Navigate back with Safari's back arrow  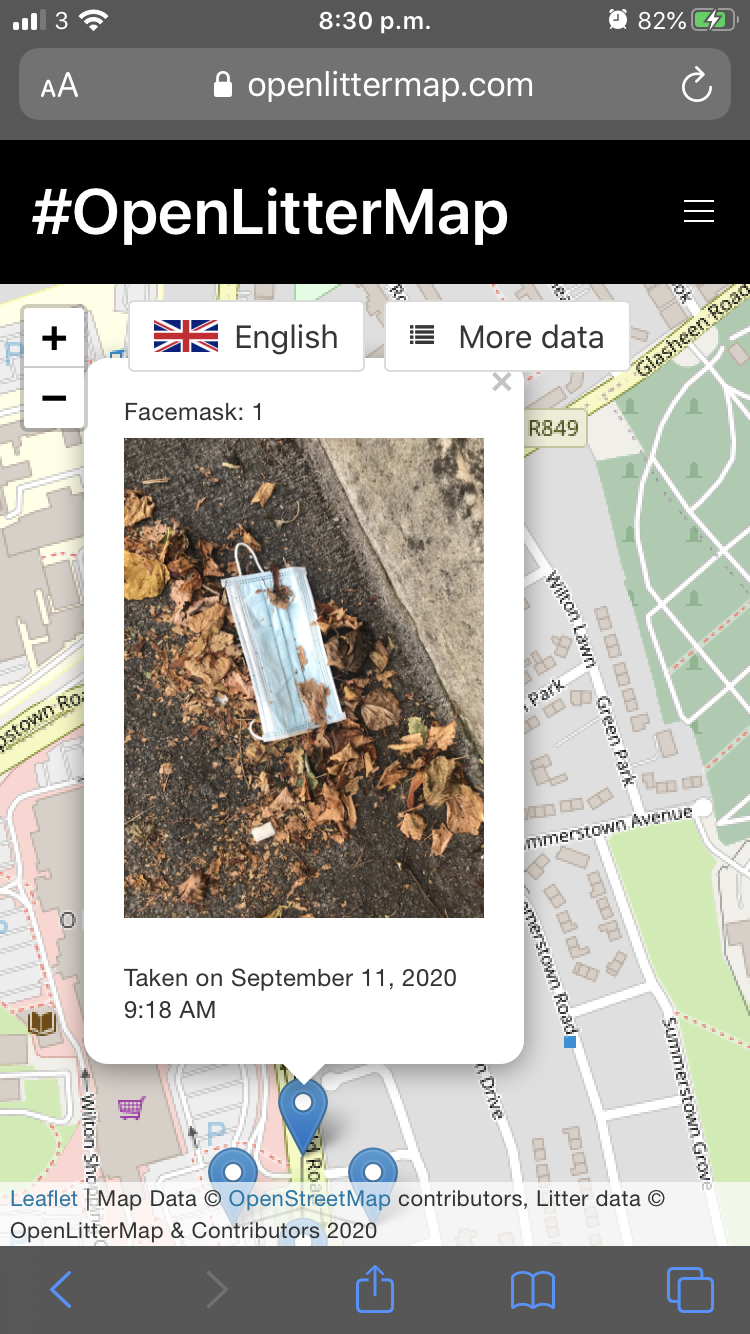61,1290
